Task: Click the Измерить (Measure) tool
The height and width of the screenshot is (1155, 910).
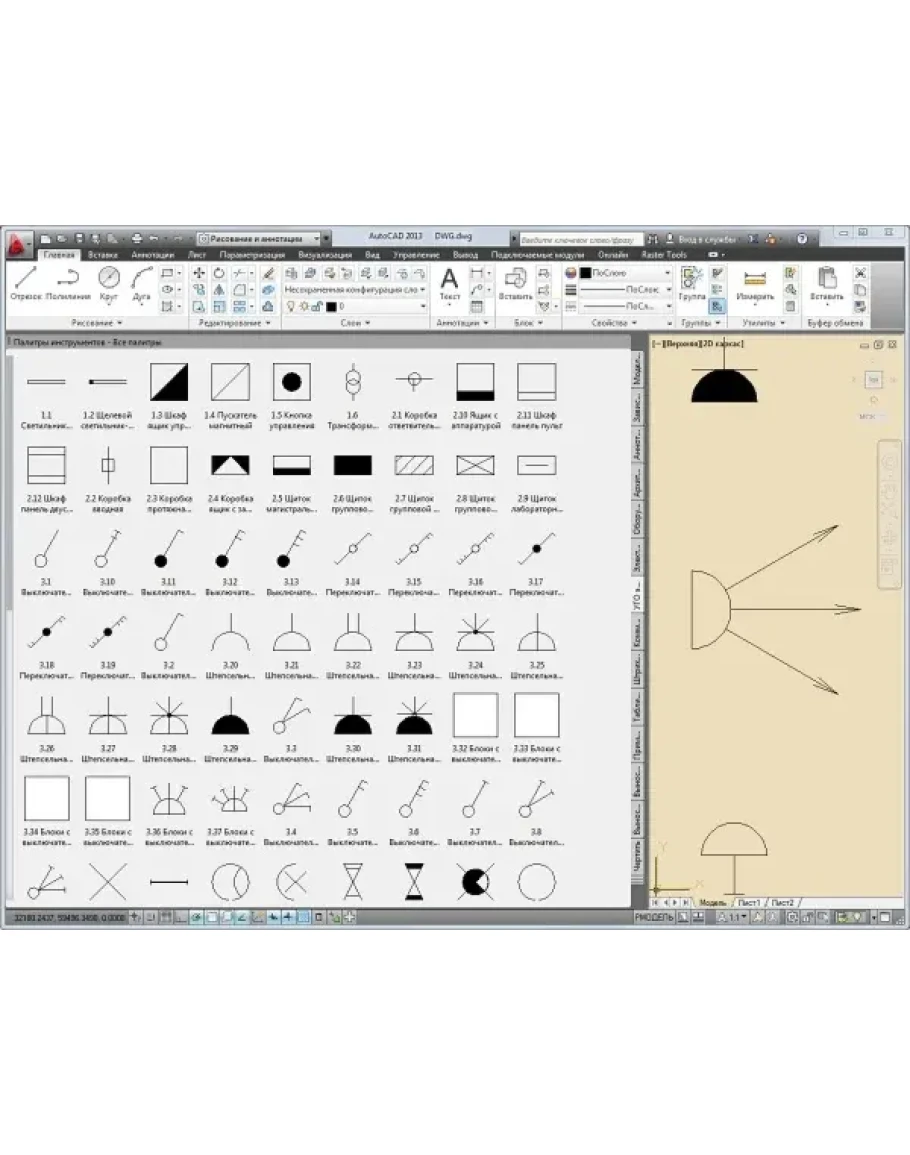Action: coord(755,283)
